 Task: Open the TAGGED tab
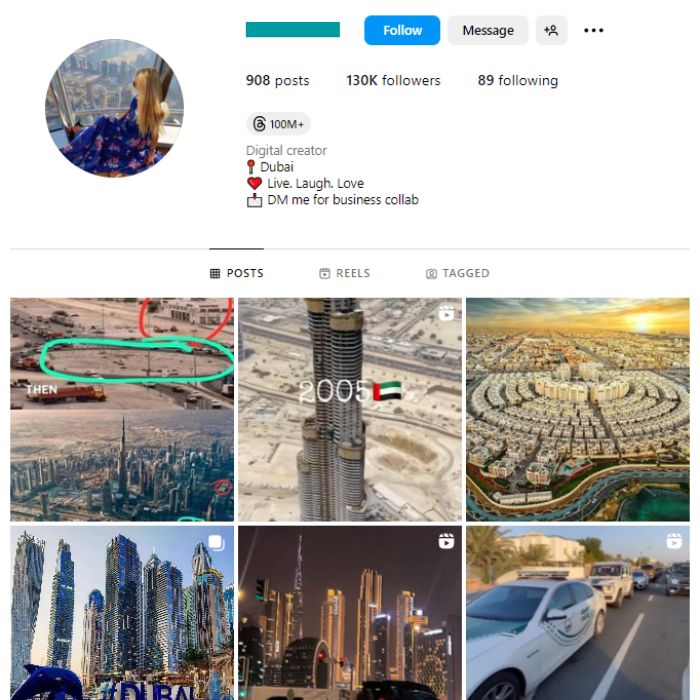458,273
